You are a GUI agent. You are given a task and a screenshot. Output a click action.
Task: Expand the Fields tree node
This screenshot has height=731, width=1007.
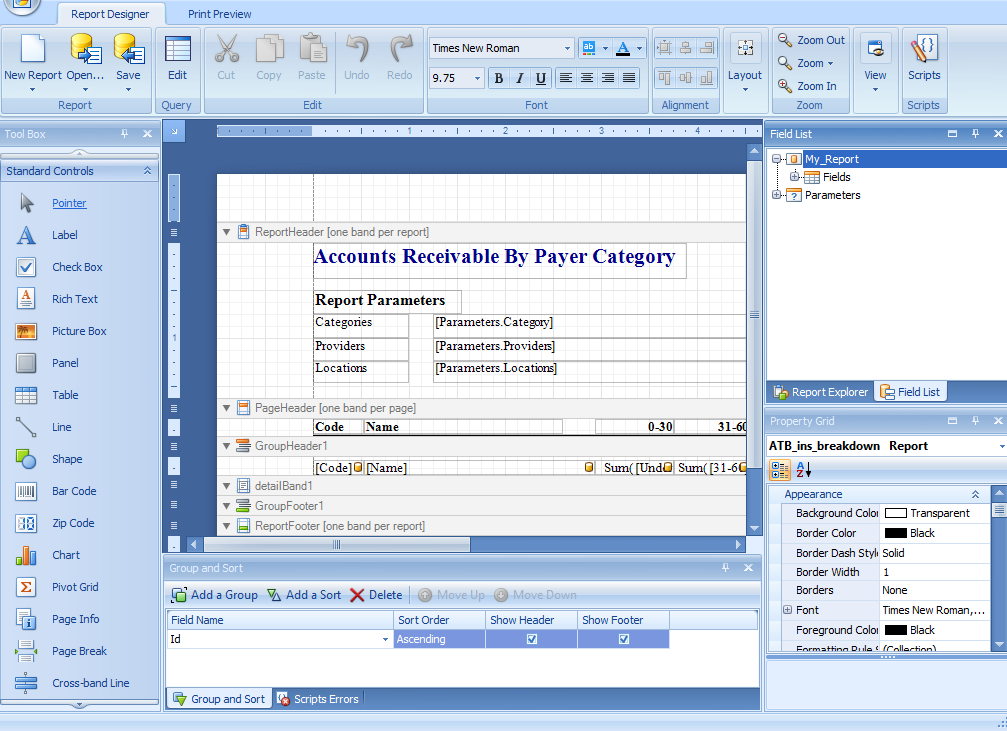[794, 177]
